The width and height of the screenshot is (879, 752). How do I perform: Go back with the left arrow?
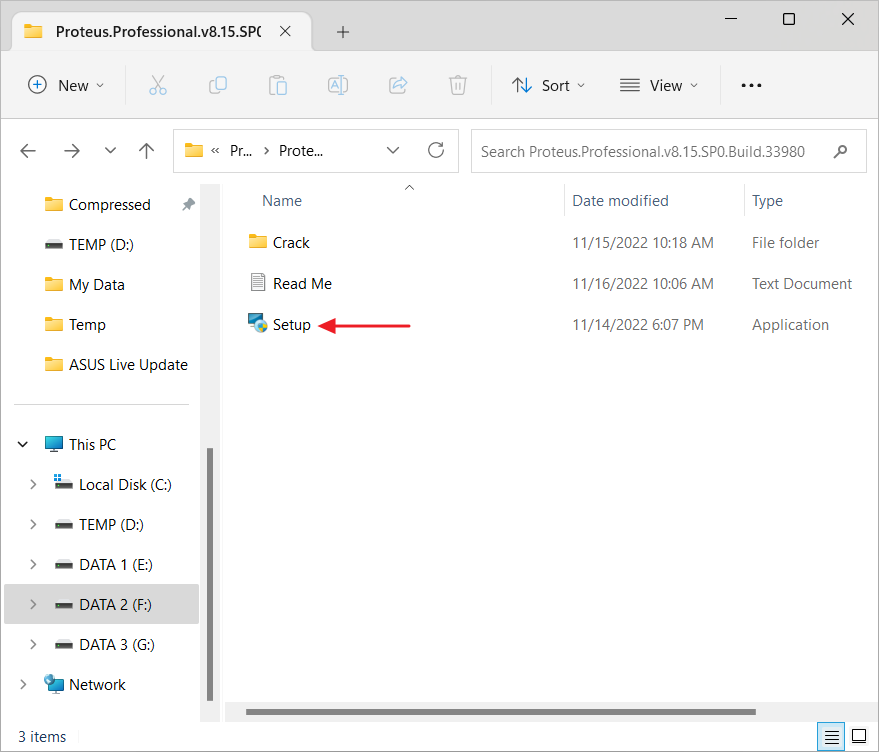coord(28,151)
